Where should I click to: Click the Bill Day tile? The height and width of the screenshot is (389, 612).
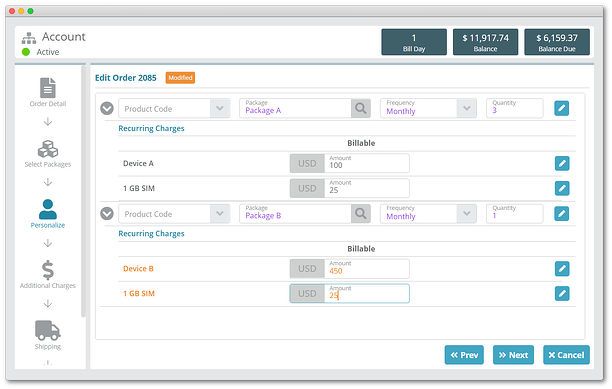pos(414,42)
